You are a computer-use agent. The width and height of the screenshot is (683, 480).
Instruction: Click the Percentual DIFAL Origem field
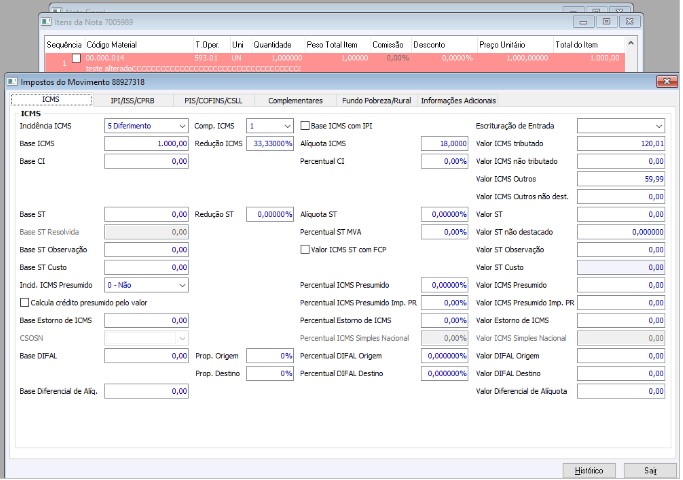tap(445, 356)
